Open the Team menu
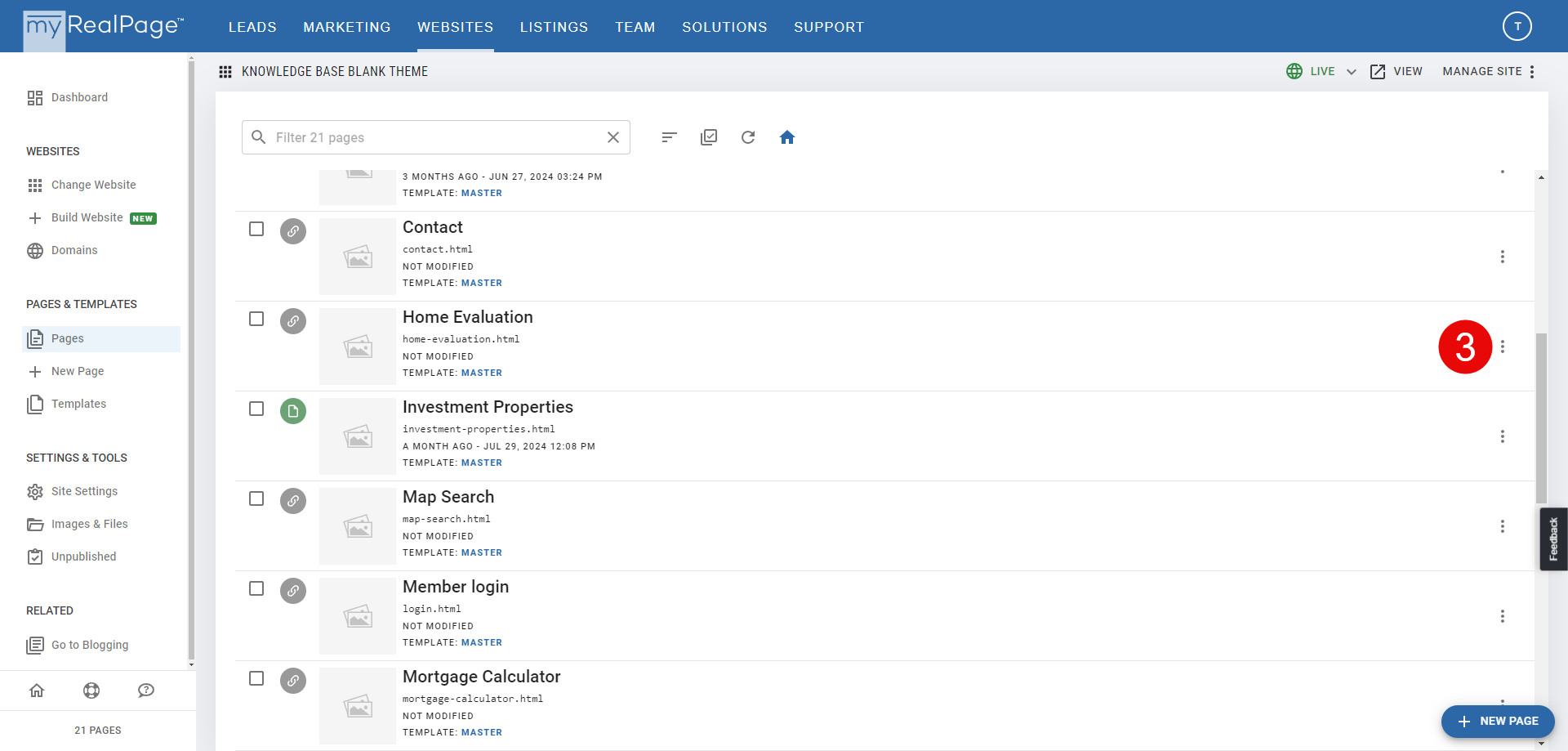Image resolution: width=1568 pixels, height=751 pixels. (635, 27)
